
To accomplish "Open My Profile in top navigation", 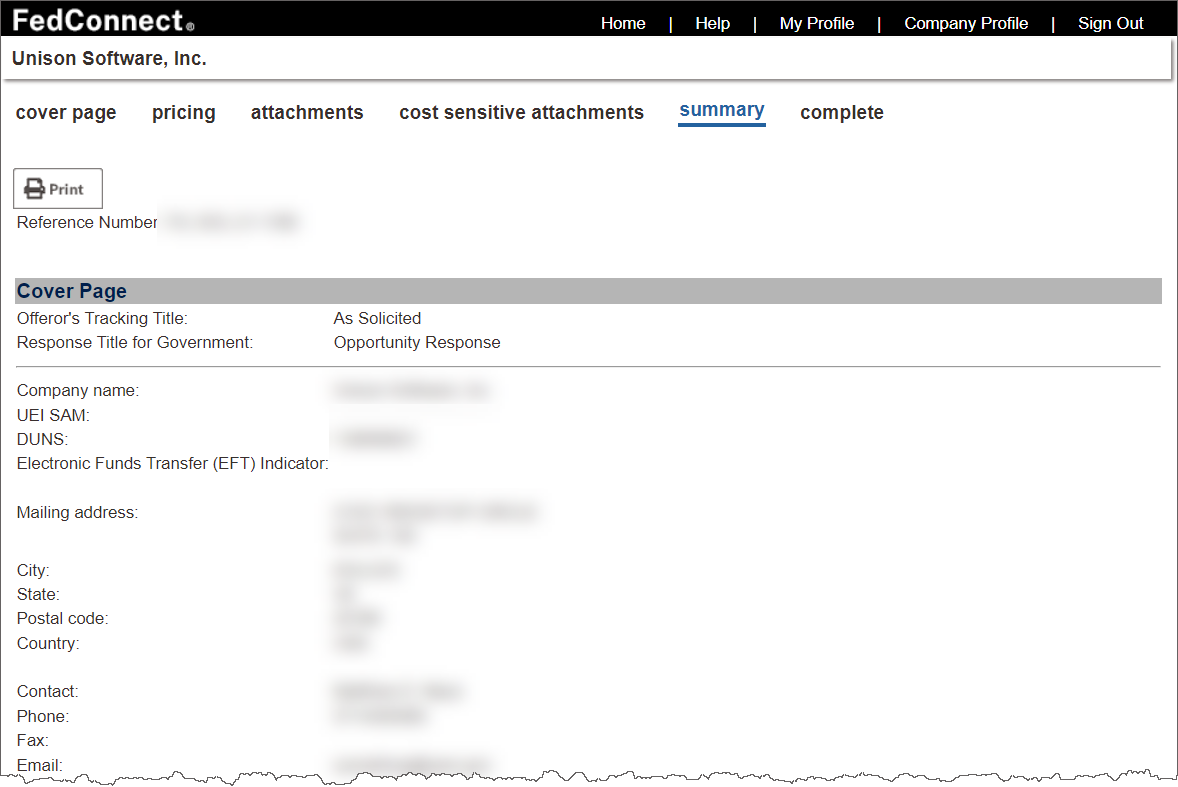I will pos(816,23).
